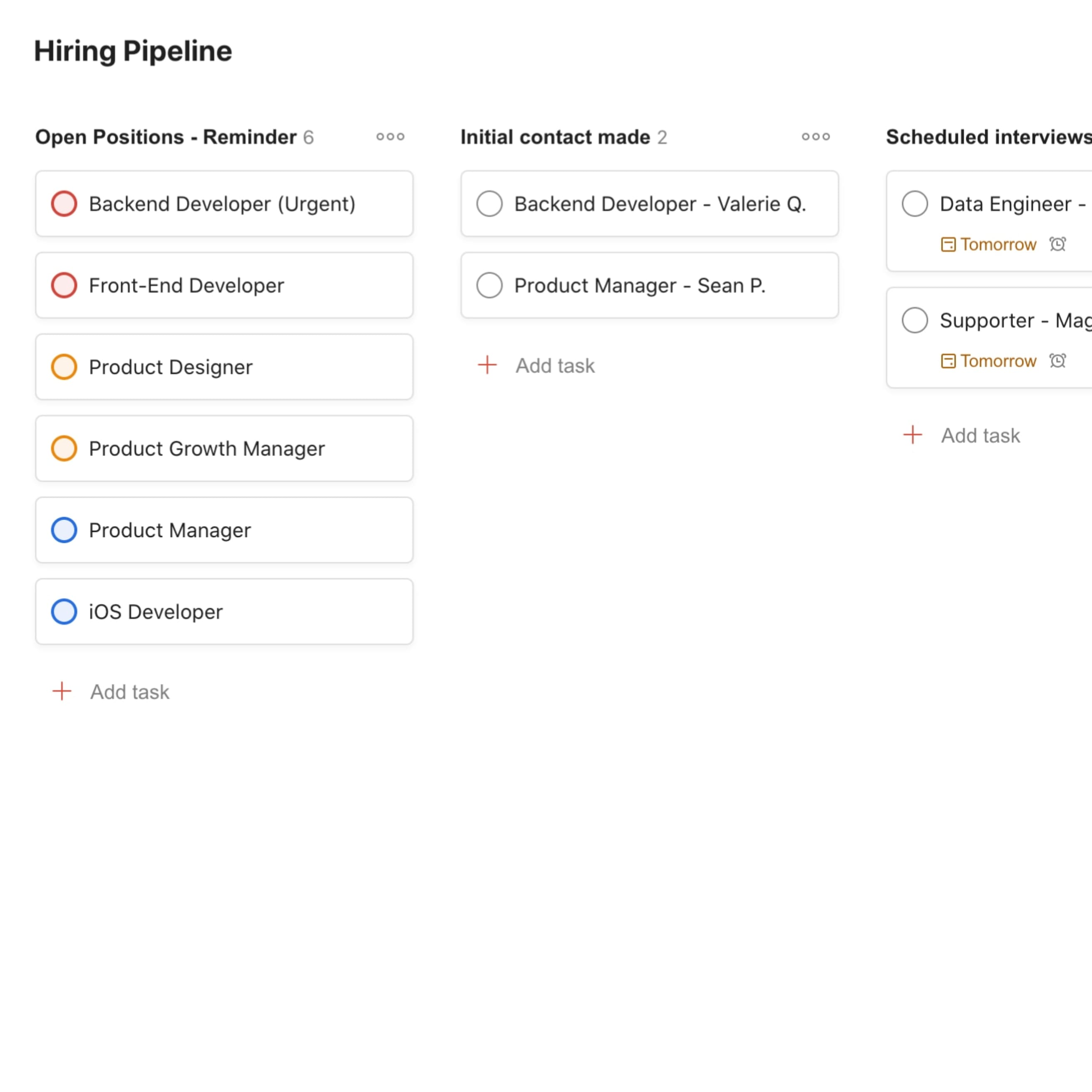This screenshot has height=1092, width=1092.
Task: Click Add task in Scheduled interviews column
Action: 980,434
